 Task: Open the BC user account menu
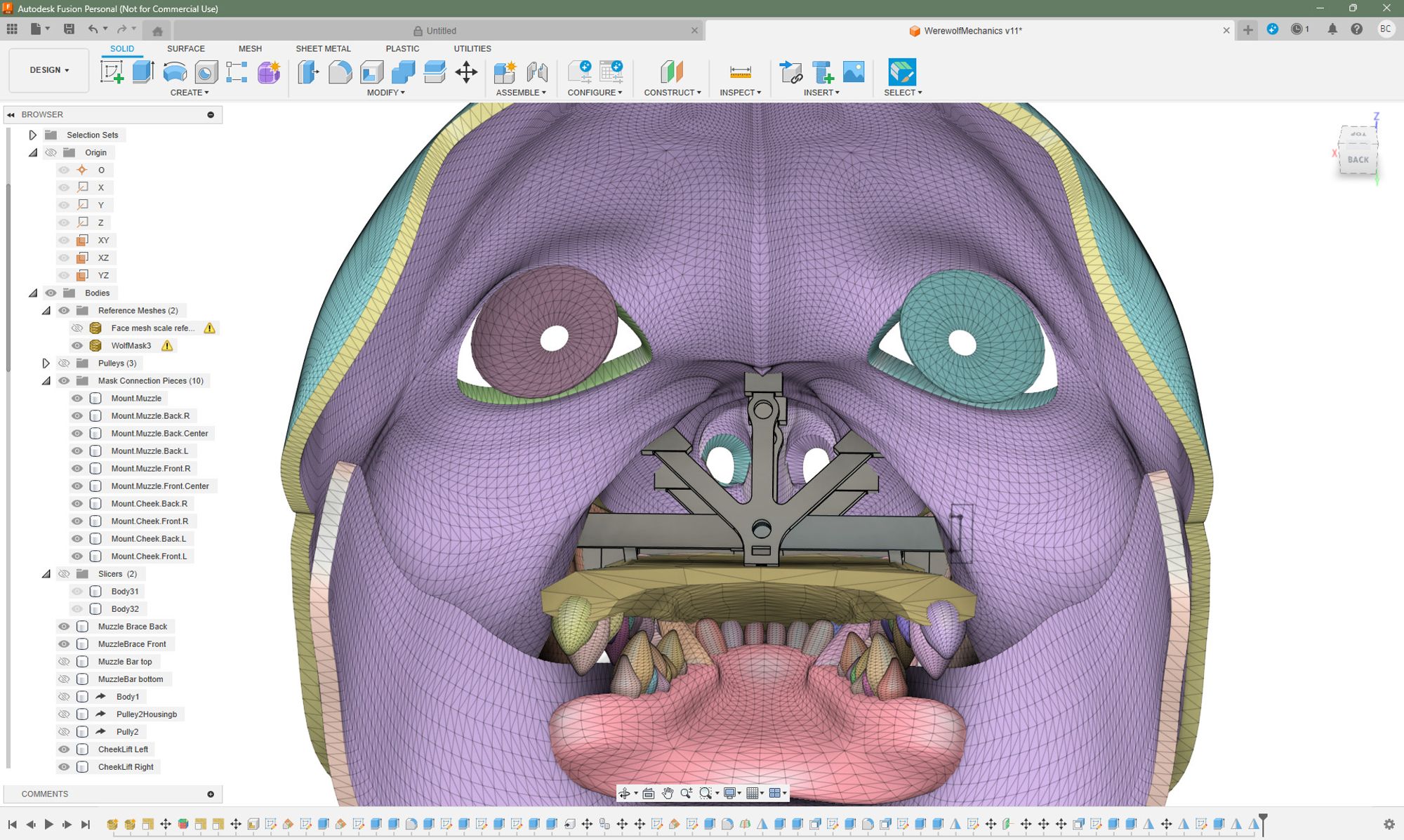[1385, 29]
